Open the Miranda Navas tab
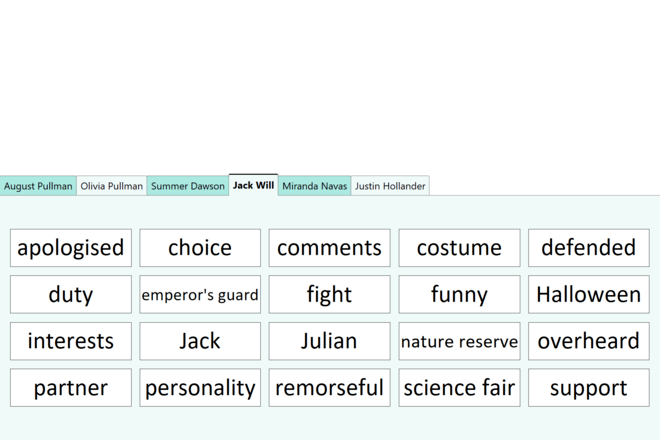Screen dimensions: 660x440 pos(314,186)
